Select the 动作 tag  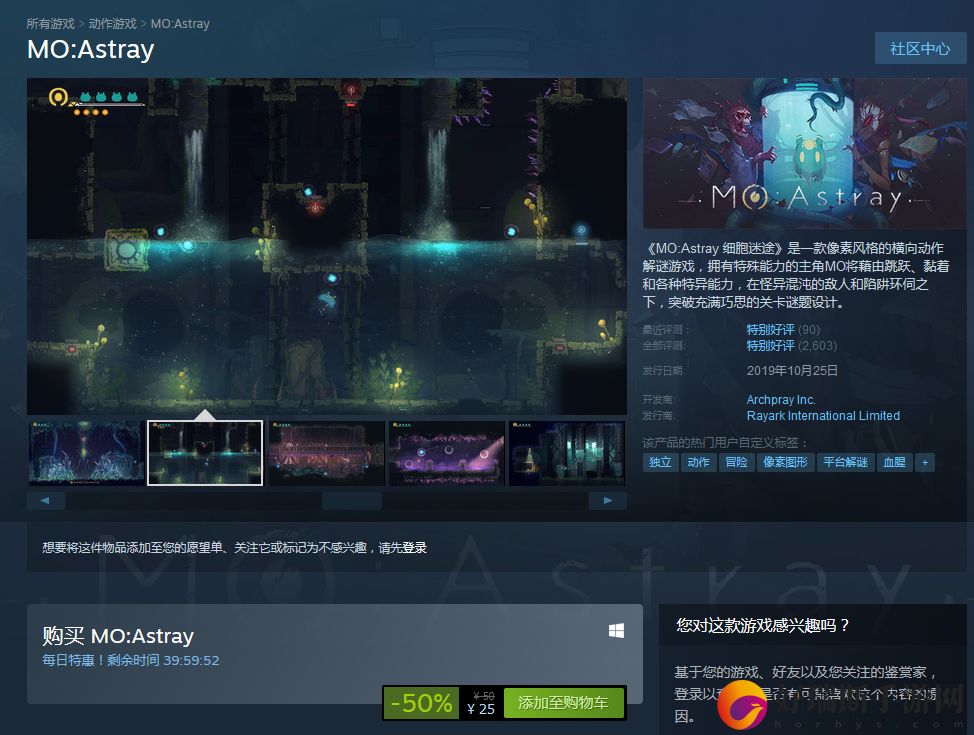[x=698, y=462]
